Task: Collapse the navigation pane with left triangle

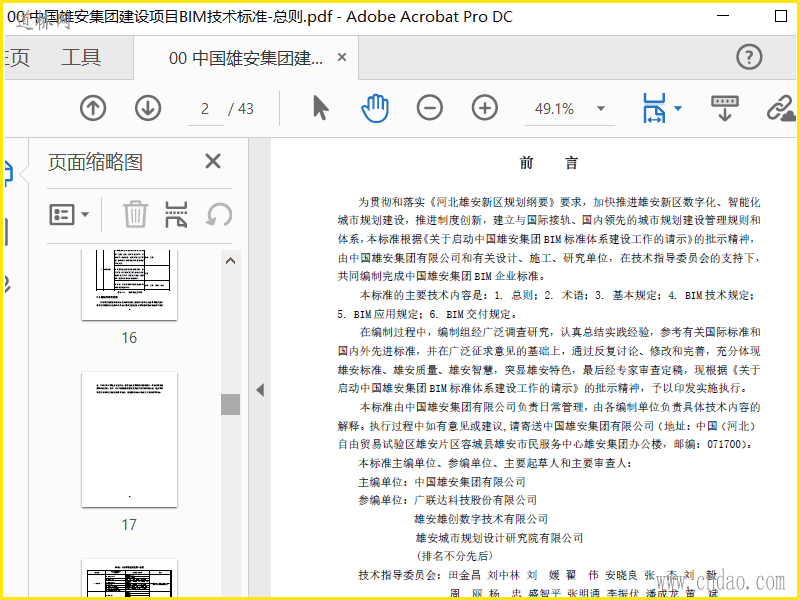Action: click(260, 390)
